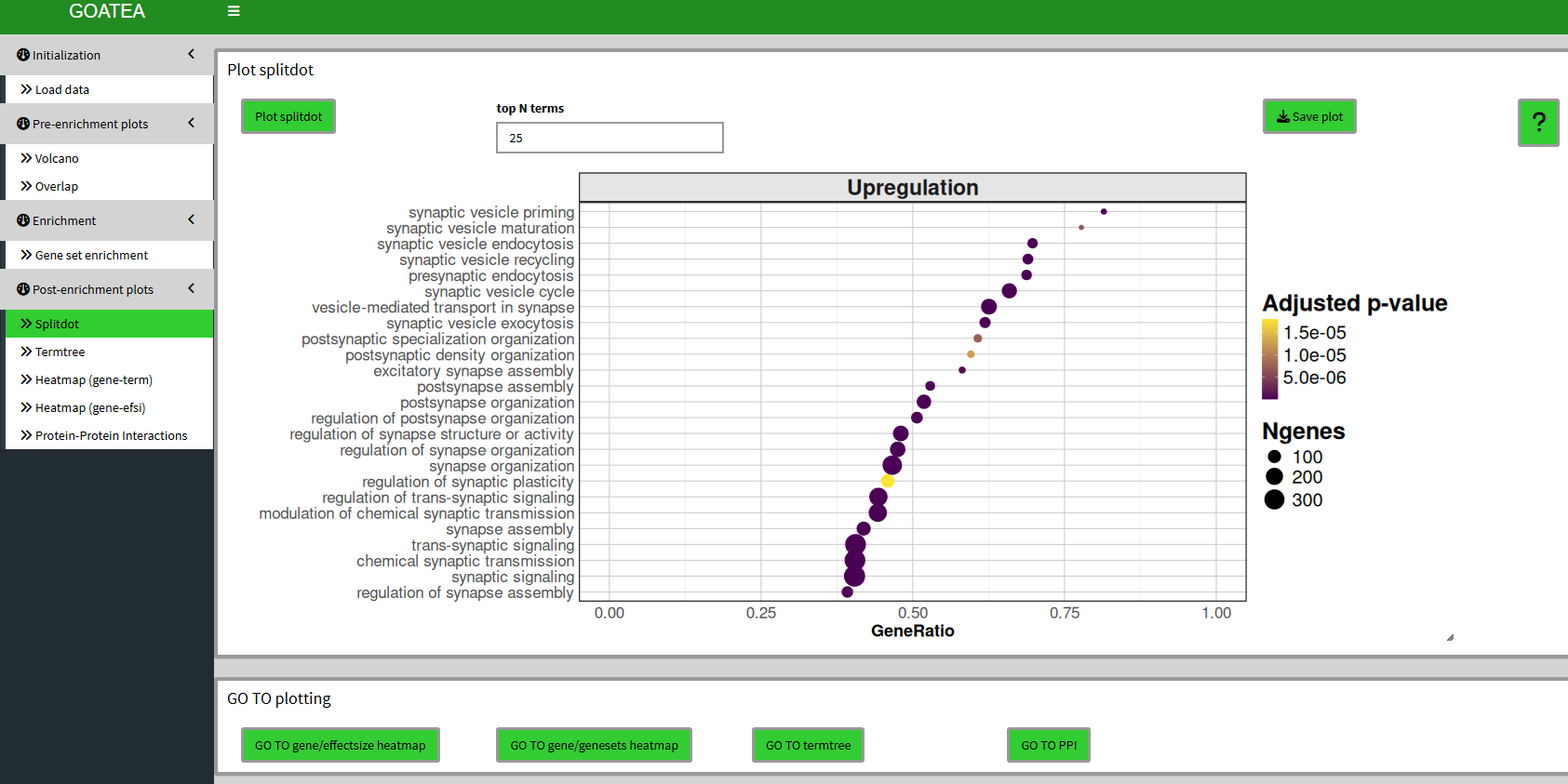The width and height of the screenshot is (1568, 784).
Task: Select Protein-Protein Interactions in sidebar
Action: click(x=111, y=435)
